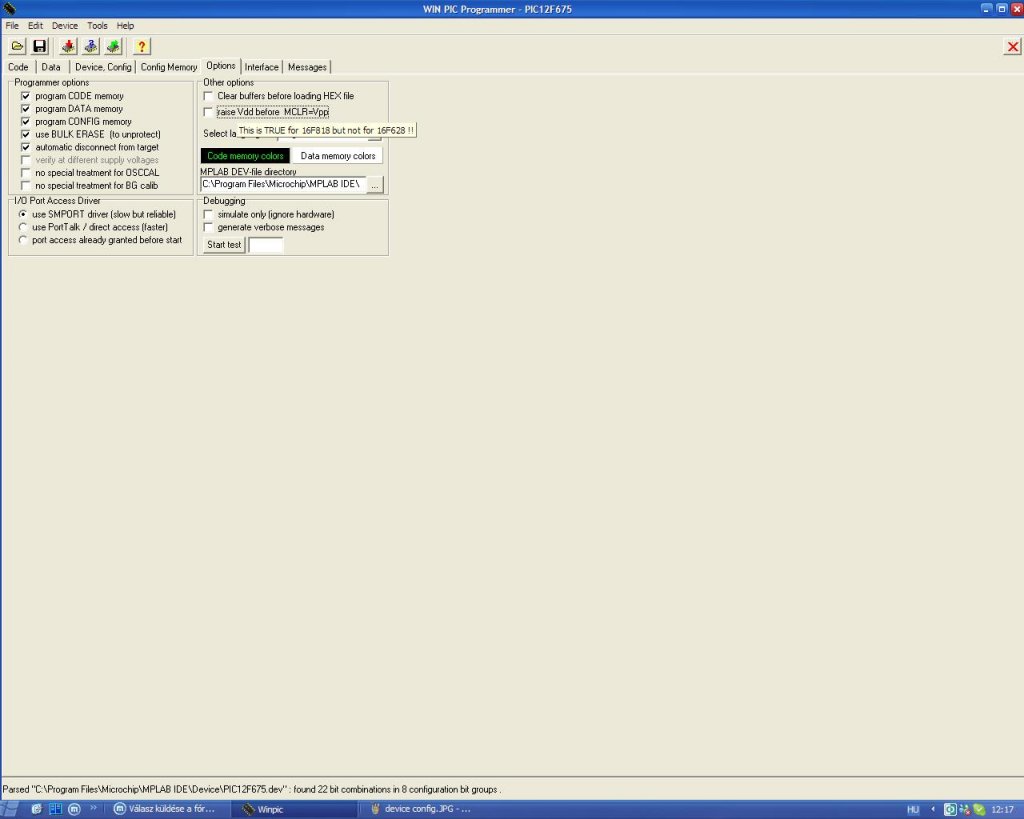
Task: Click the red-arrow Program device icon
Action: pos(68,46)
